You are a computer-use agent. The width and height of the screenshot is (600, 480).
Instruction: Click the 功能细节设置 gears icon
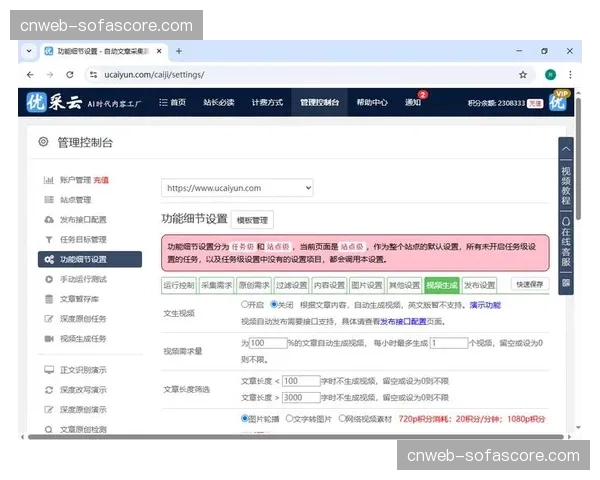[49, 260]
